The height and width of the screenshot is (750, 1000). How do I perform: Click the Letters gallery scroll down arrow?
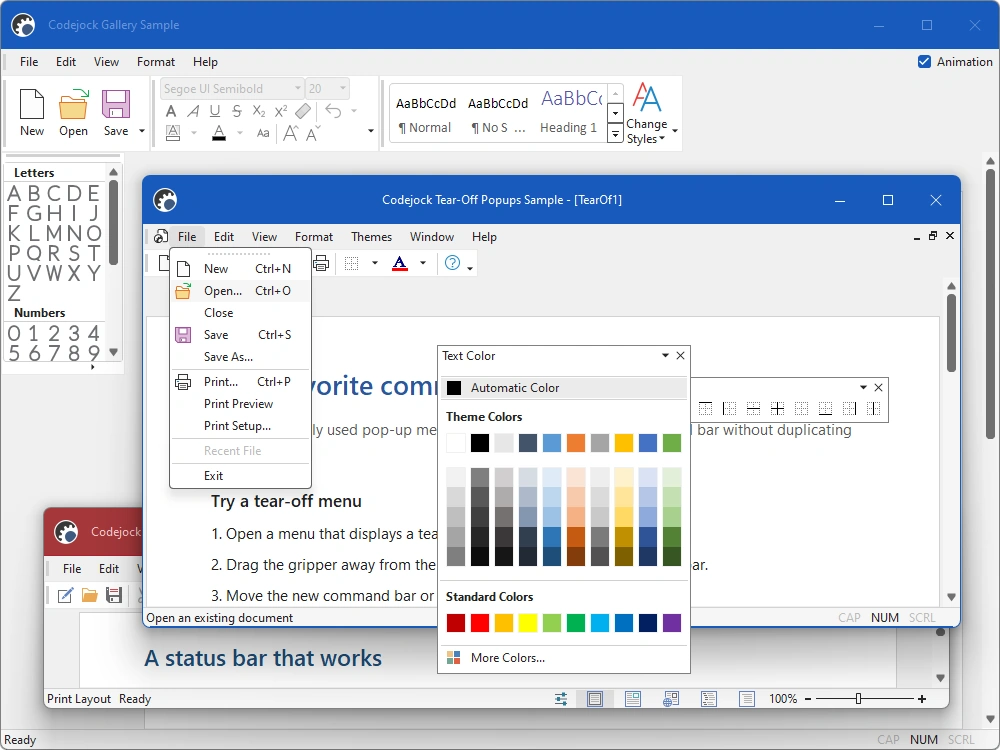click(x=114, y=352)
